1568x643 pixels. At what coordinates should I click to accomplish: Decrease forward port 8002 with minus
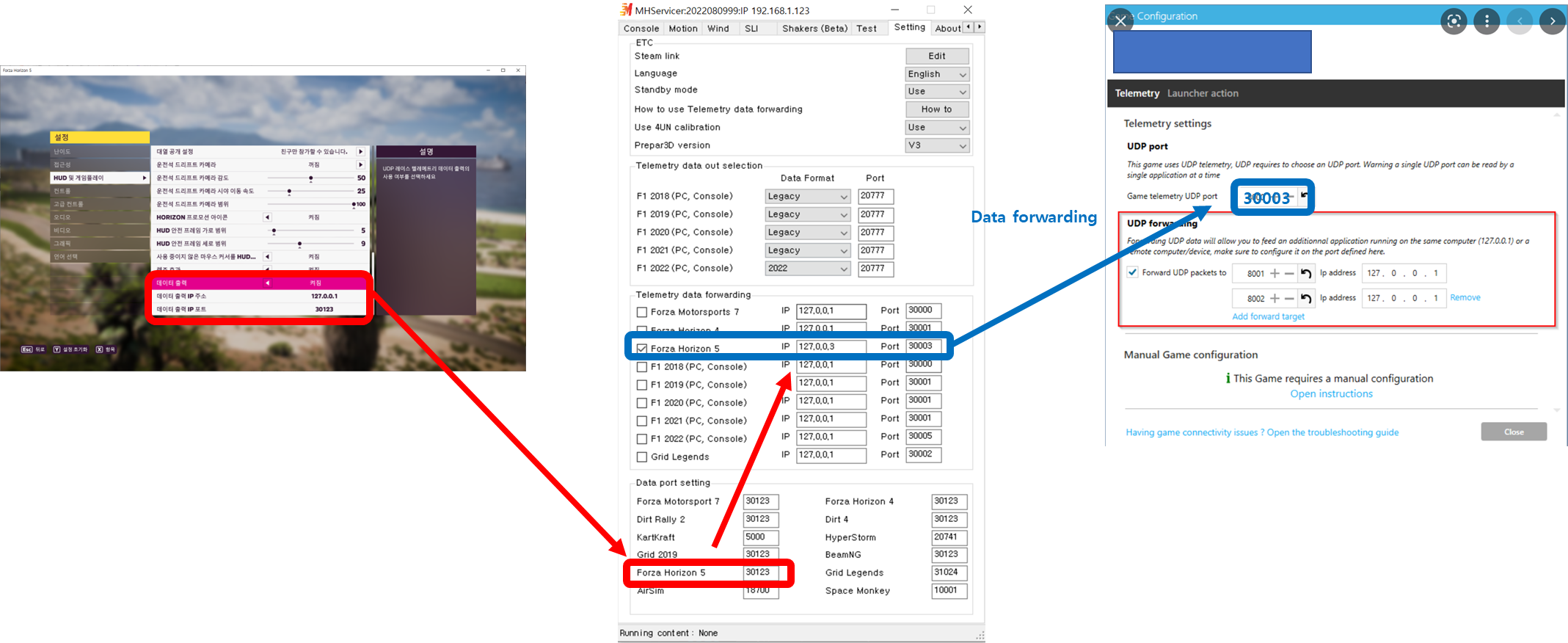coord(1288,299)
